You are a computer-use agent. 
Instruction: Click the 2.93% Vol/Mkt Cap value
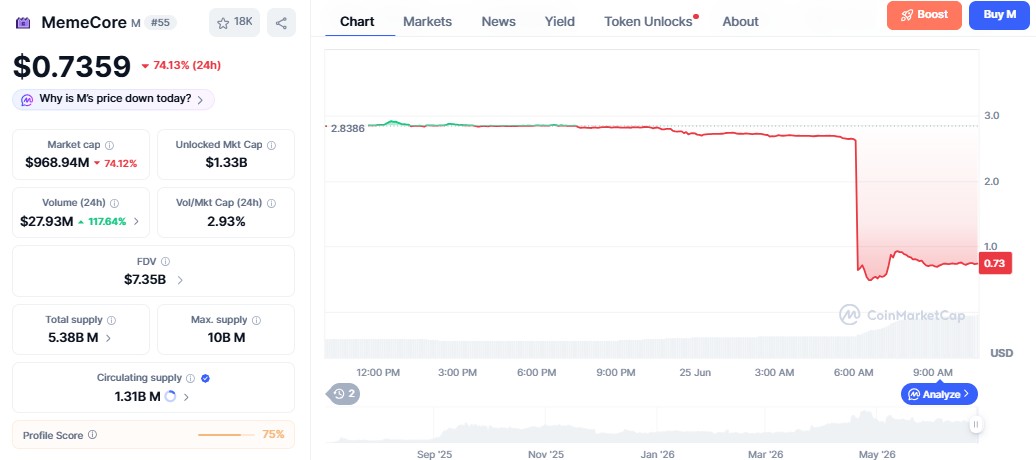226,221
